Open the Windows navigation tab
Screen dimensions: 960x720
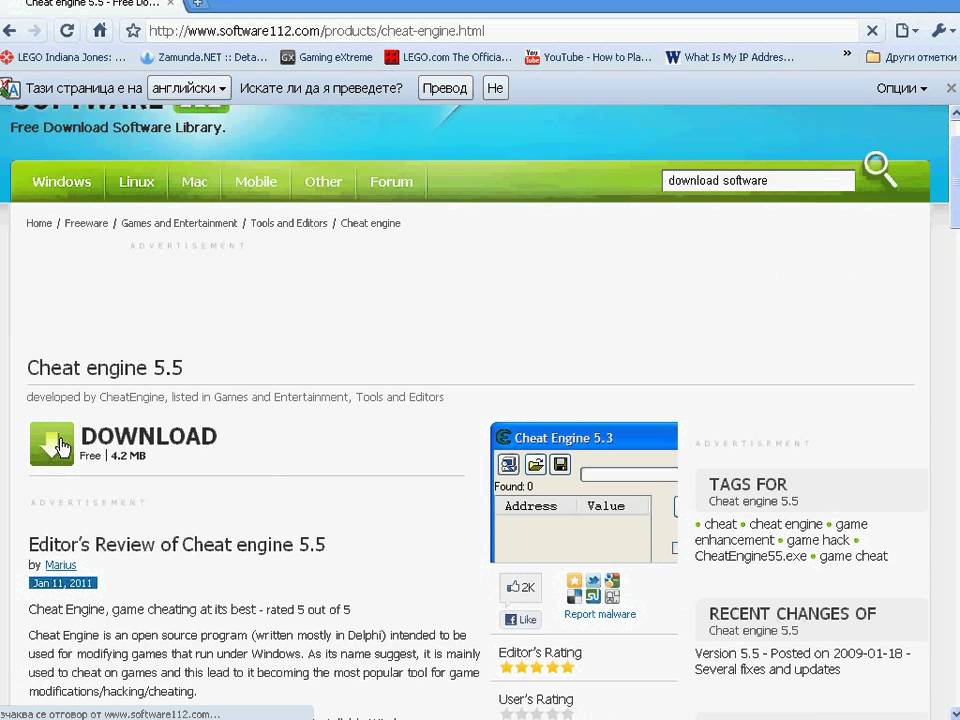point(61,182)
